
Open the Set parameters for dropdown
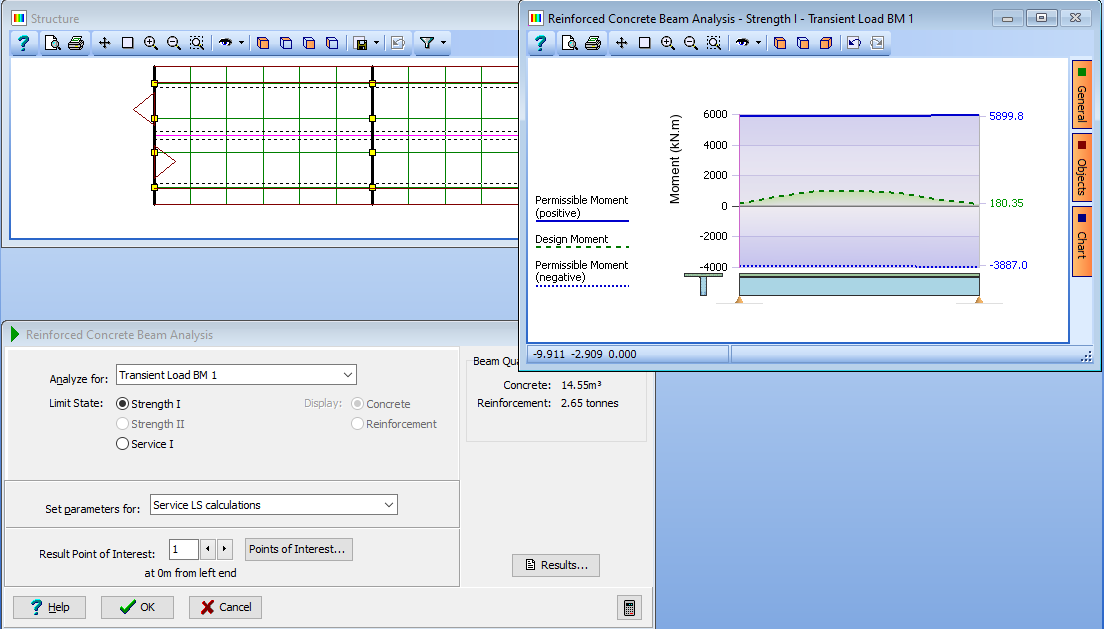click(x=389, y=504)
